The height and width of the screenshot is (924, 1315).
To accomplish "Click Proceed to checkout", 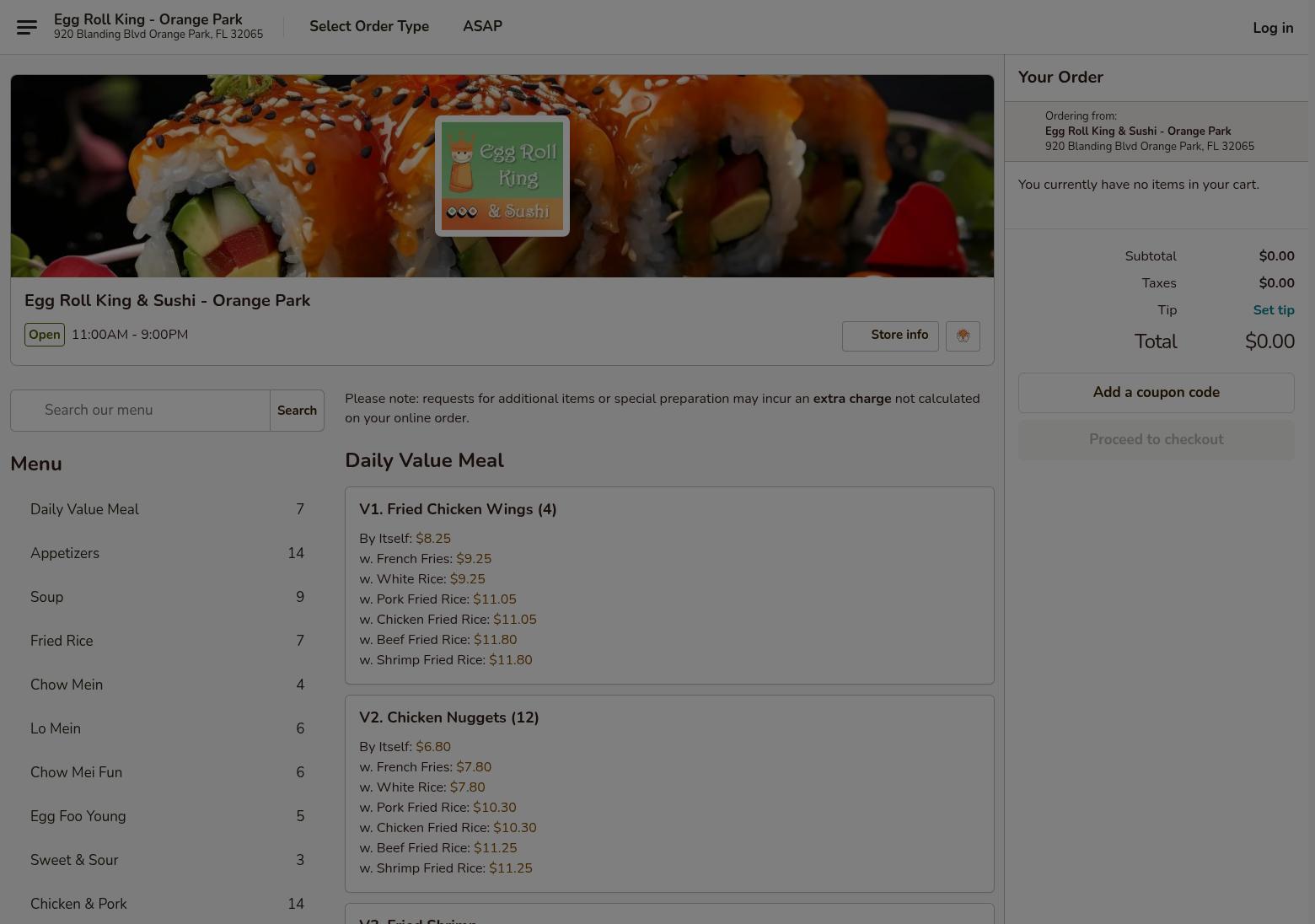I will click(1157, 440).
